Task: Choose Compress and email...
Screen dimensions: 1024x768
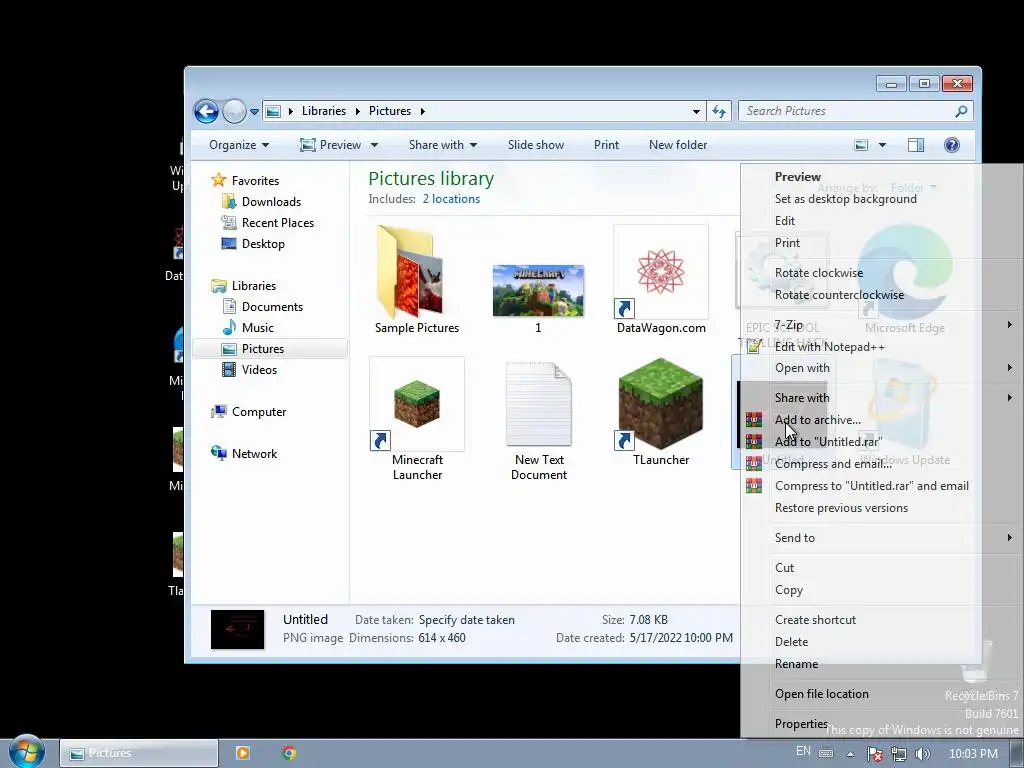Action: (833, 464)
